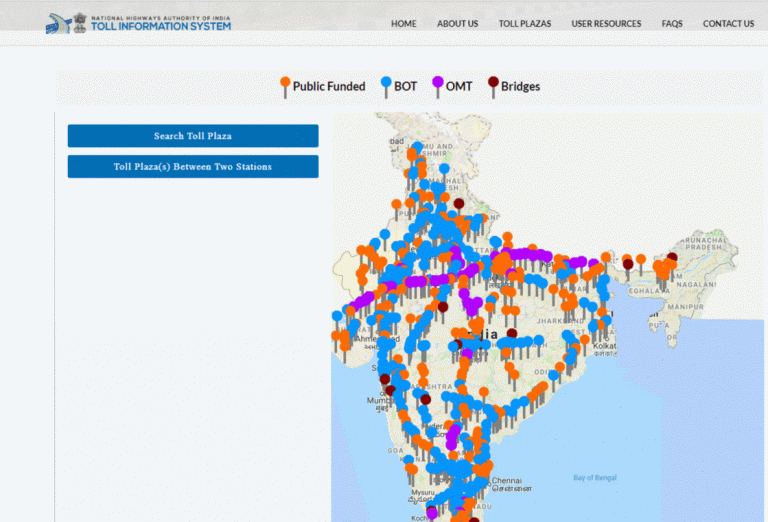The width and height of the screenshot is (768, 522).
Task: Click Toll Plaza(s) Between Two Stations button
Action: click(193, 166)
